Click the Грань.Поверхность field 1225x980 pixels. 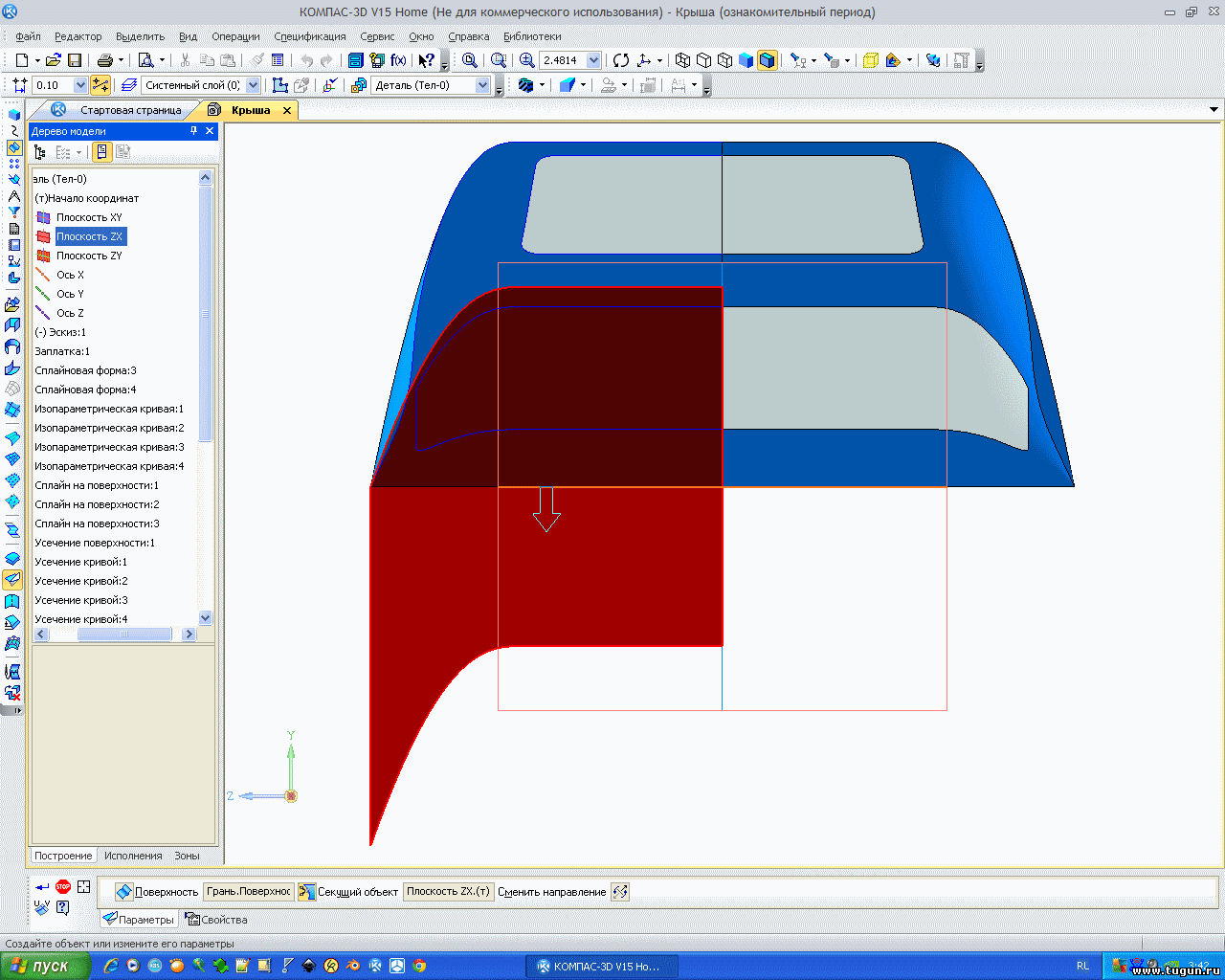[249, 892]
